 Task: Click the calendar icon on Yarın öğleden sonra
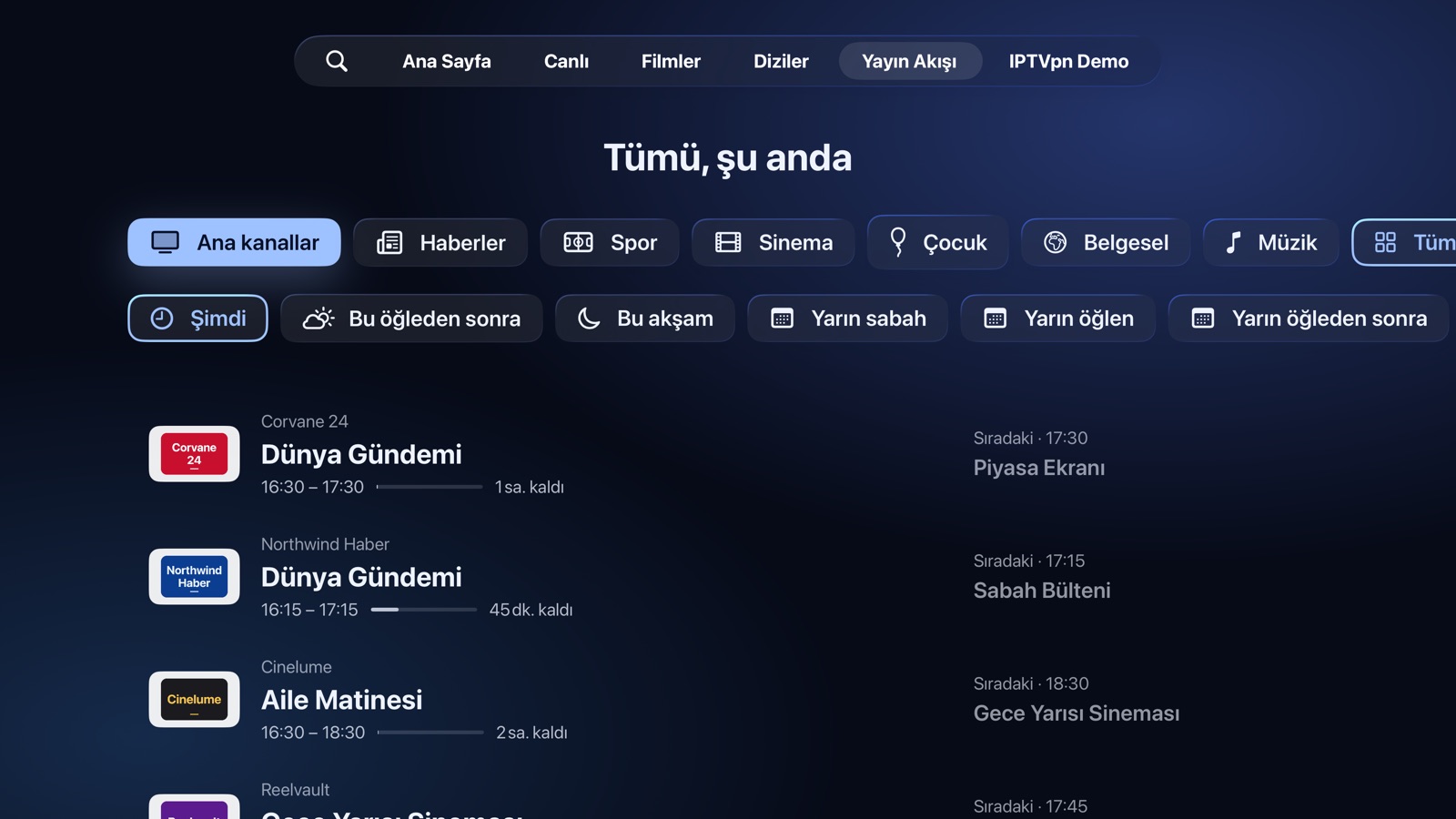1203,318
